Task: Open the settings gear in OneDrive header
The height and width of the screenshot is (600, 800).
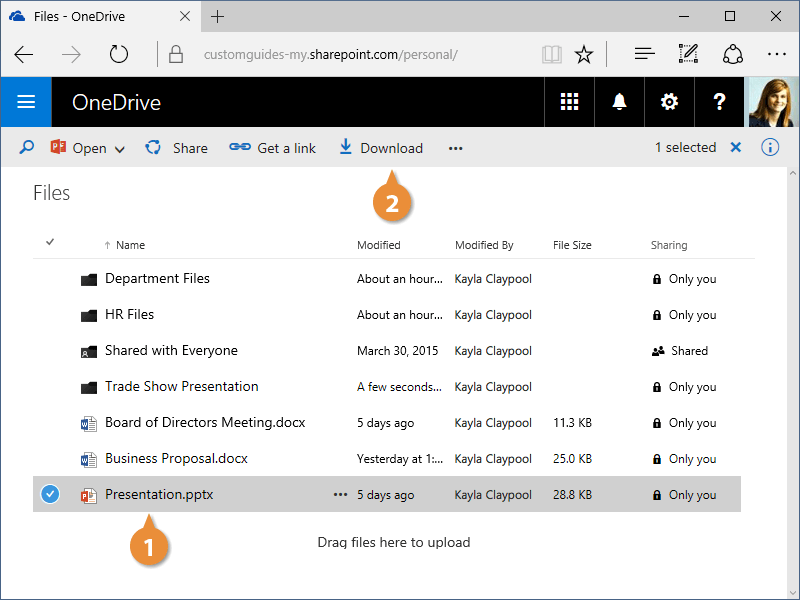Action: (x=669, y=102)
